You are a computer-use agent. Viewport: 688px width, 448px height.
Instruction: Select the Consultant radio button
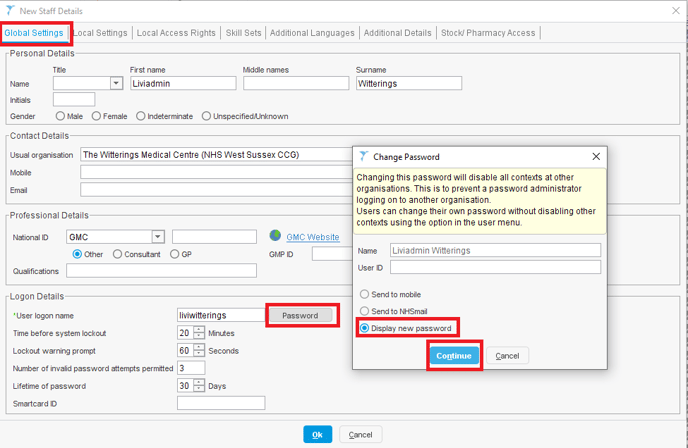click(x=117, y=254)
